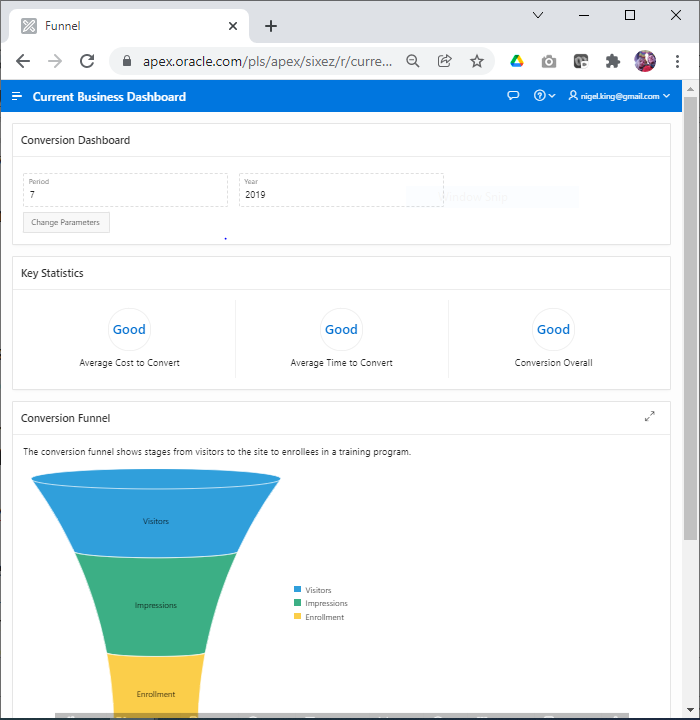This screenshot has height=720, width=700.
Task: Click the blue Visitors legend swatch
Action: [297, 590]
